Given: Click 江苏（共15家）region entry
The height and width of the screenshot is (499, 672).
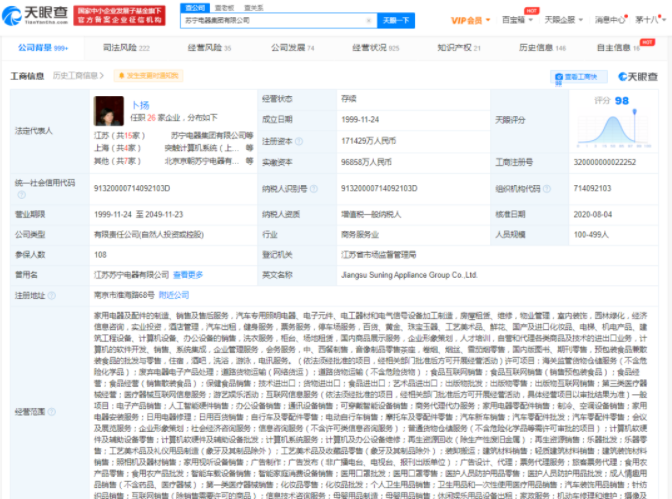Looking at the screenshot, I should 120,135.
